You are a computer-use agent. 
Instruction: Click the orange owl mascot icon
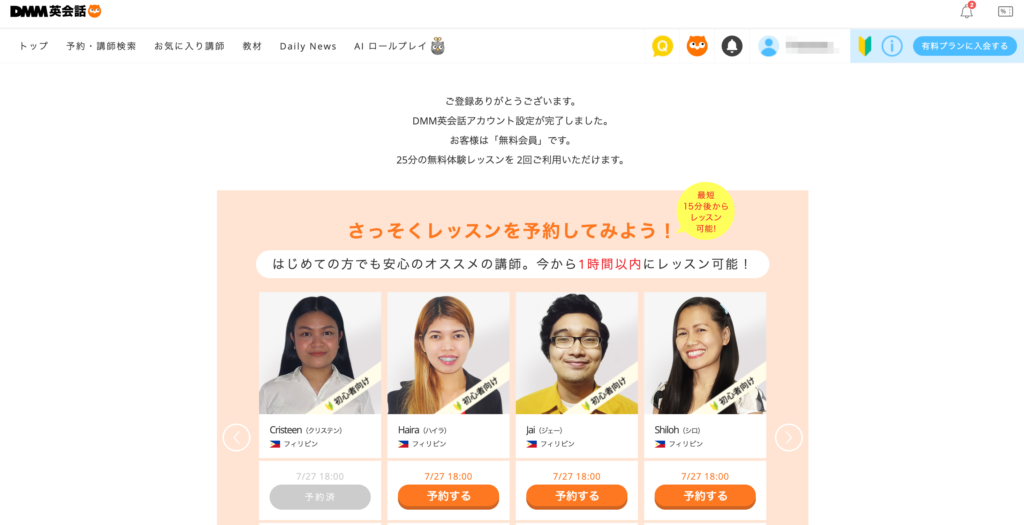[x=697, y=46]
